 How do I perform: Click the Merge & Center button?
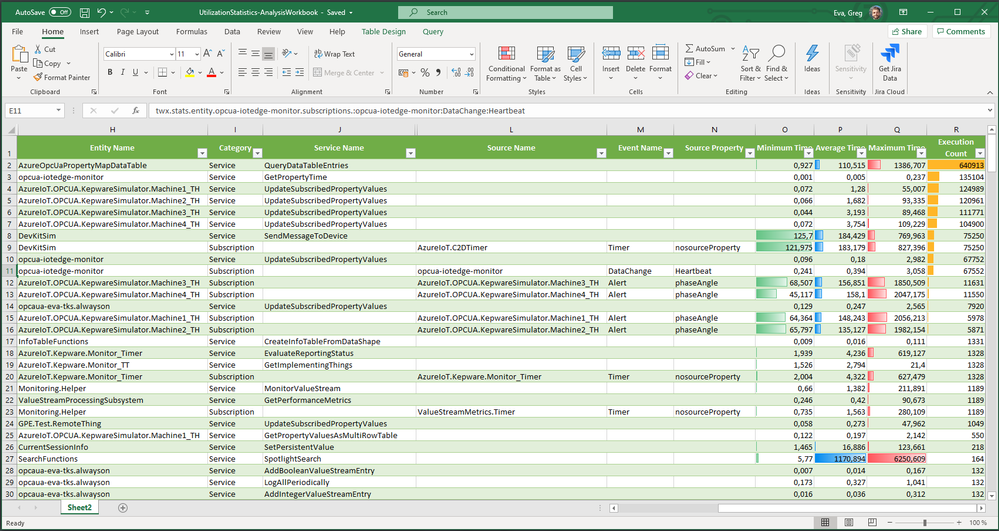pyautogui.click(x=344, y=73)
